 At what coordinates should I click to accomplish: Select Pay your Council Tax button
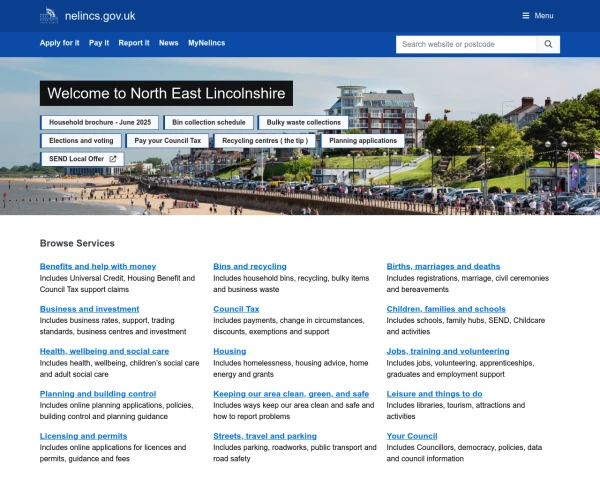click(167, 141)
